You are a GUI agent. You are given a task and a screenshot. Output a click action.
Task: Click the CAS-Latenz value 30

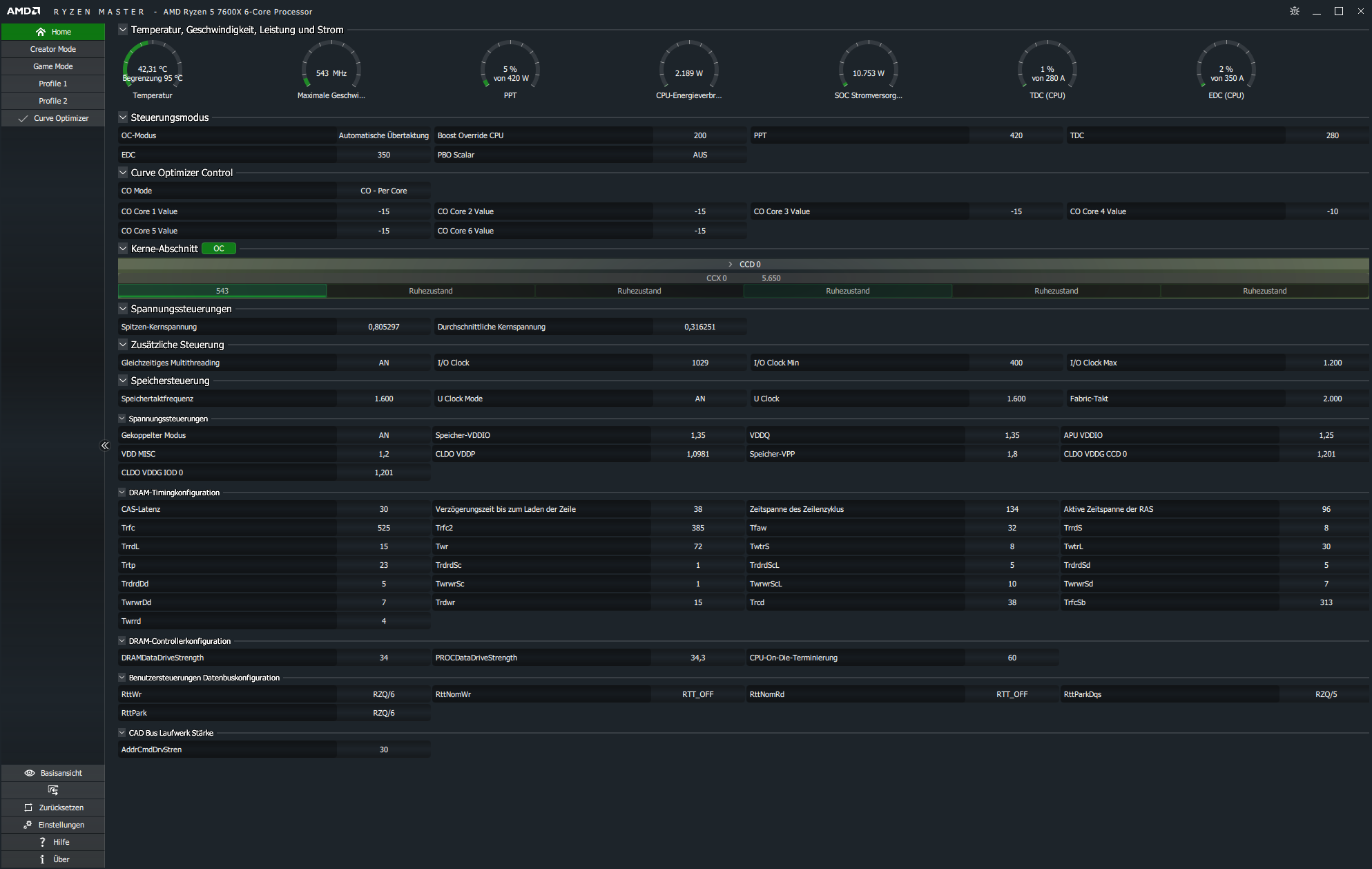tap(384, 509)
